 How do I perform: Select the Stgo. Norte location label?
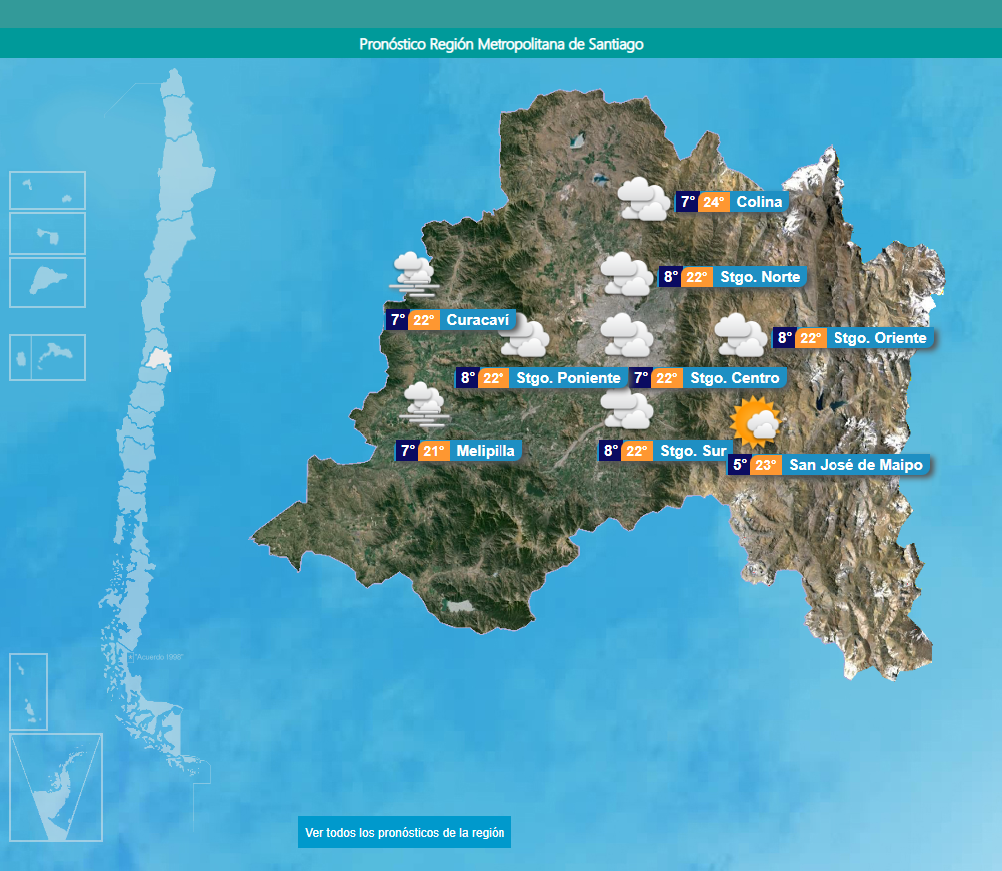760,277
